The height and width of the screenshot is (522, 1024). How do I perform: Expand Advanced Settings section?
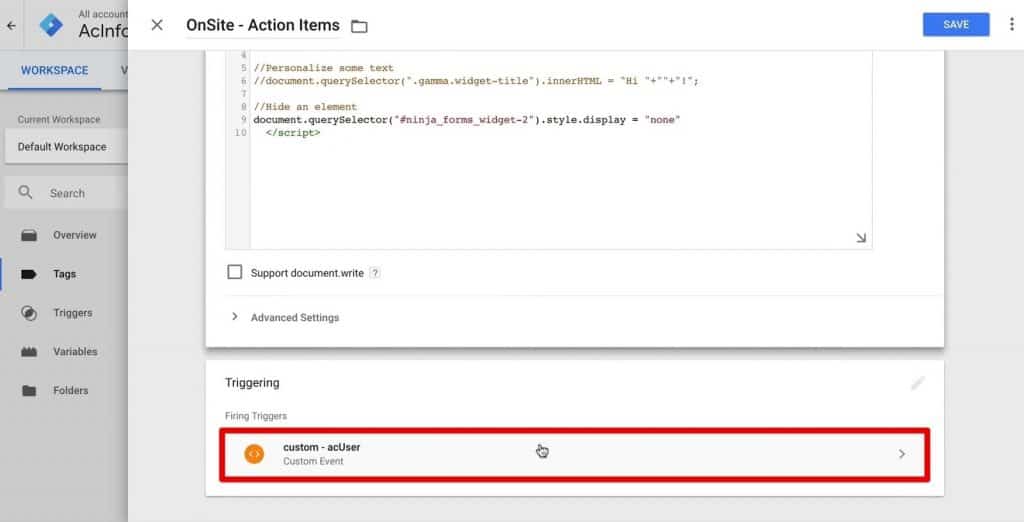285,318
